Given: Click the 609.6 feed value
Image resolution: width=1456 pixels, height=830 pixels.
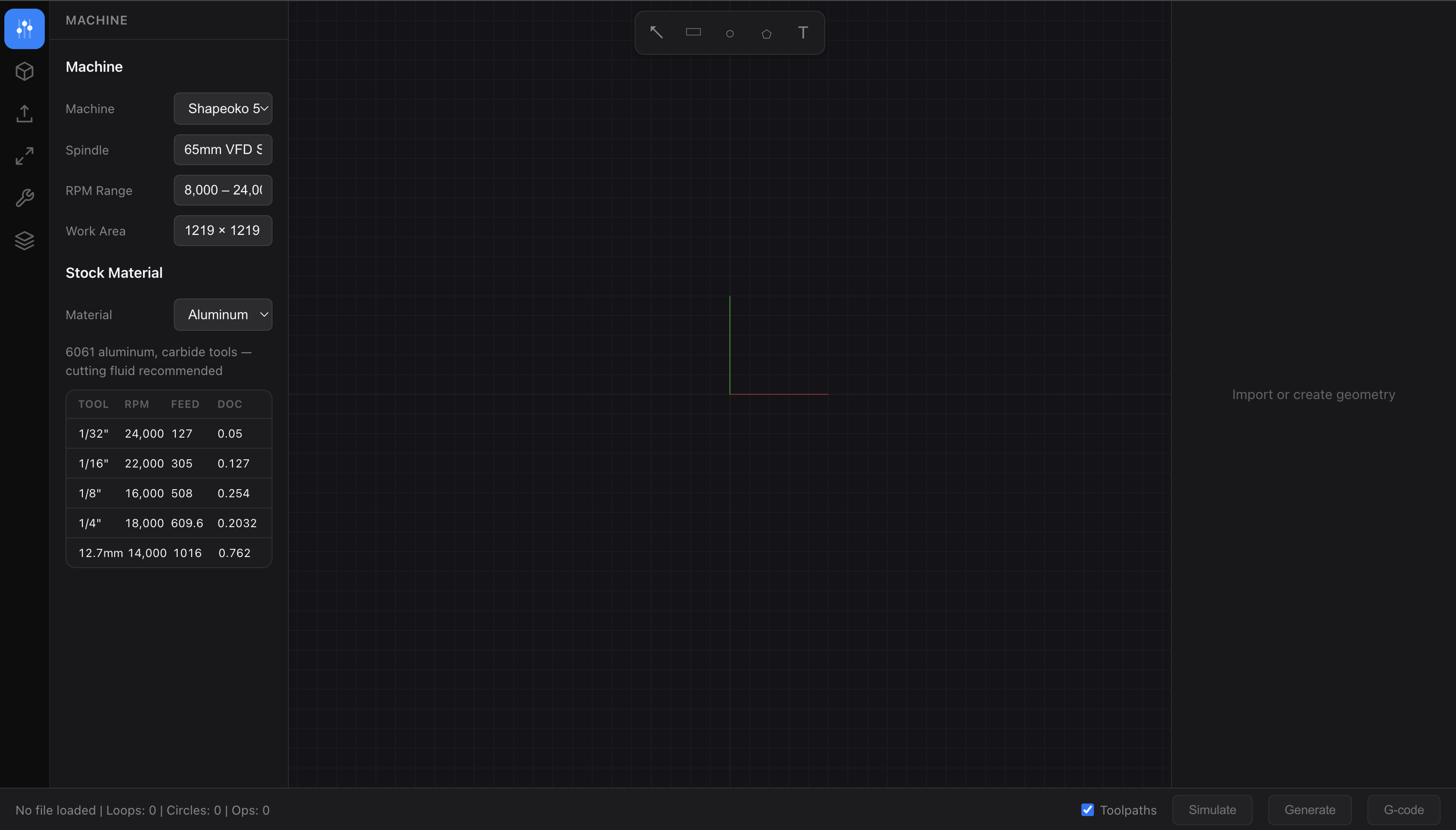Looking at the screenshot, I should coord(187,523).
